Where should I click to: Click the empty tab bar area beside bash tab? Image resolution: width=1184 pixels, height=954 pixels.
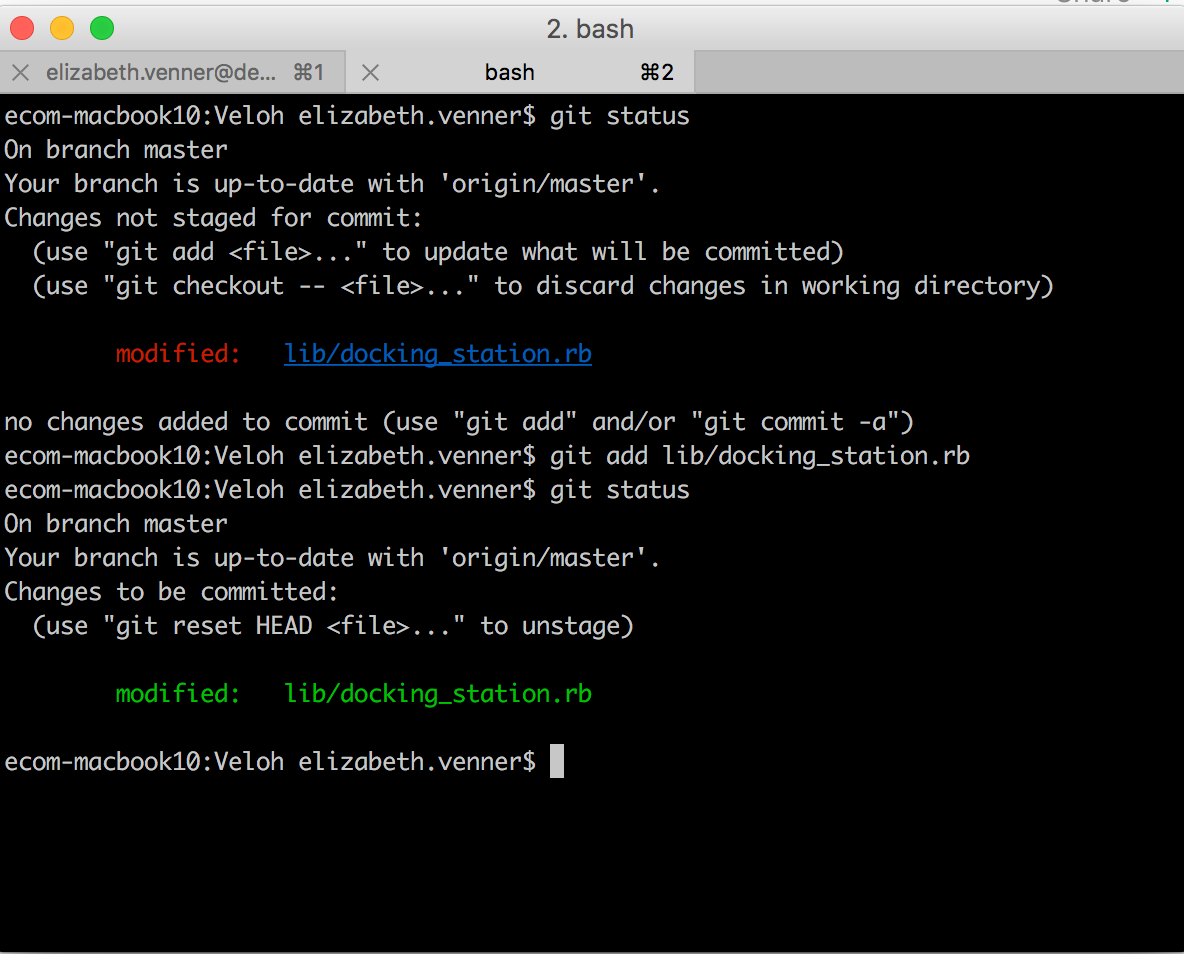coord(939,73)
